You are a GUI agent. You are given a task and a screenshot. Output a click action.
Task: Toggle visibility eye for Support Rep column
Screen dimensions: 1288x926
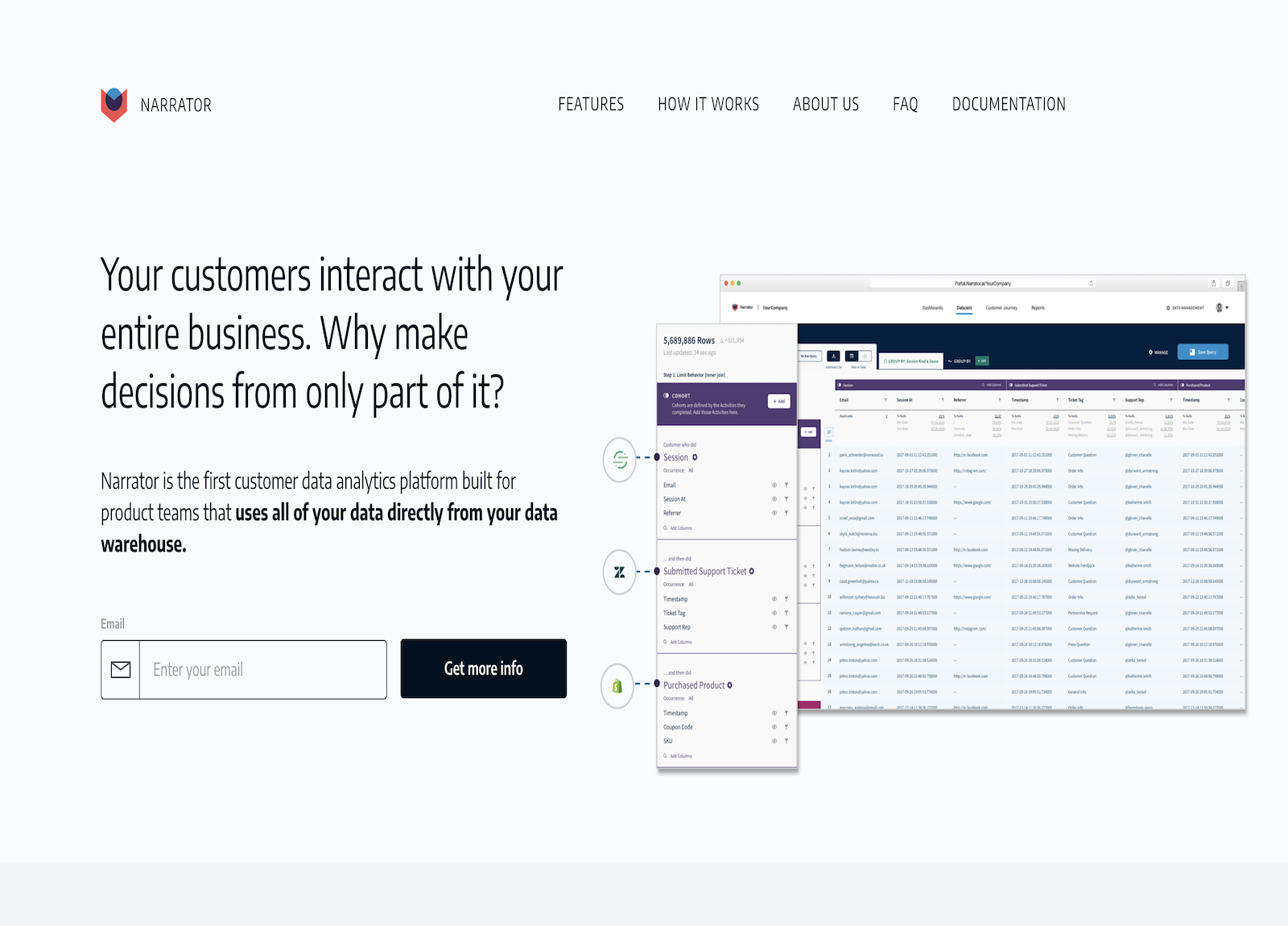point(774,627)
